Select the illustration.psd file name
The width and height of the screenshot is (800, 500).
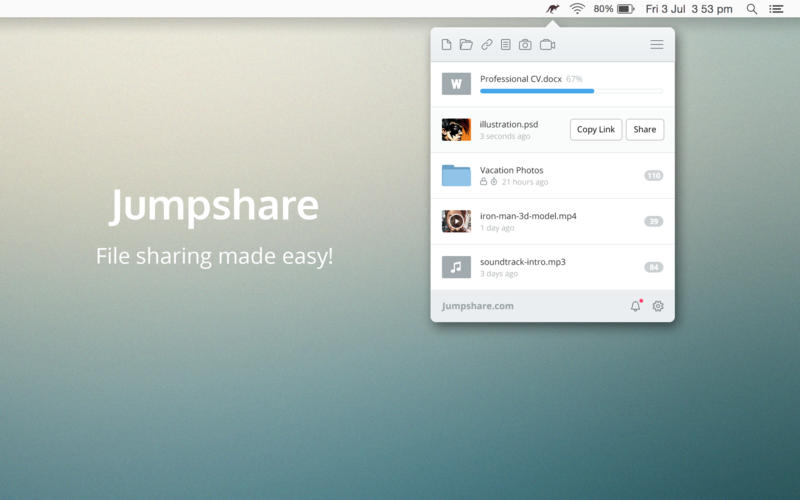point(509,124)
